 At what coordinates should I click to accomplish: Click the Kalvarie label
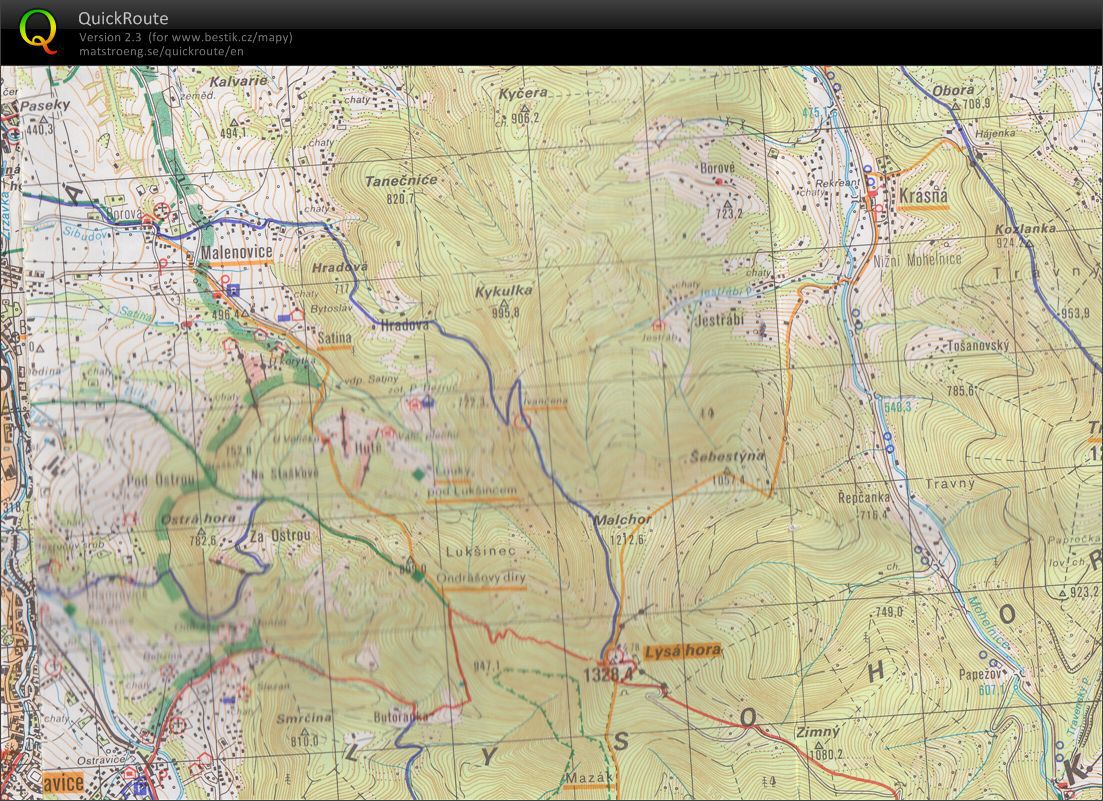238,81
